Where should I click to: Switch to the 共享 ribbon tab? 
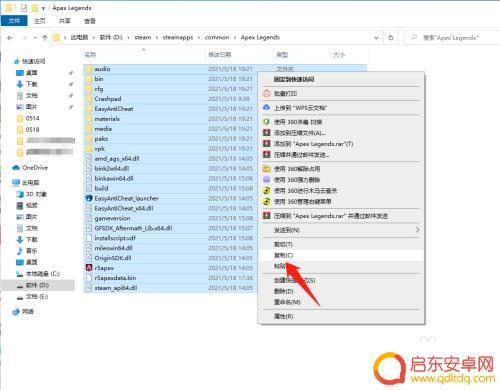click(65, 21)
